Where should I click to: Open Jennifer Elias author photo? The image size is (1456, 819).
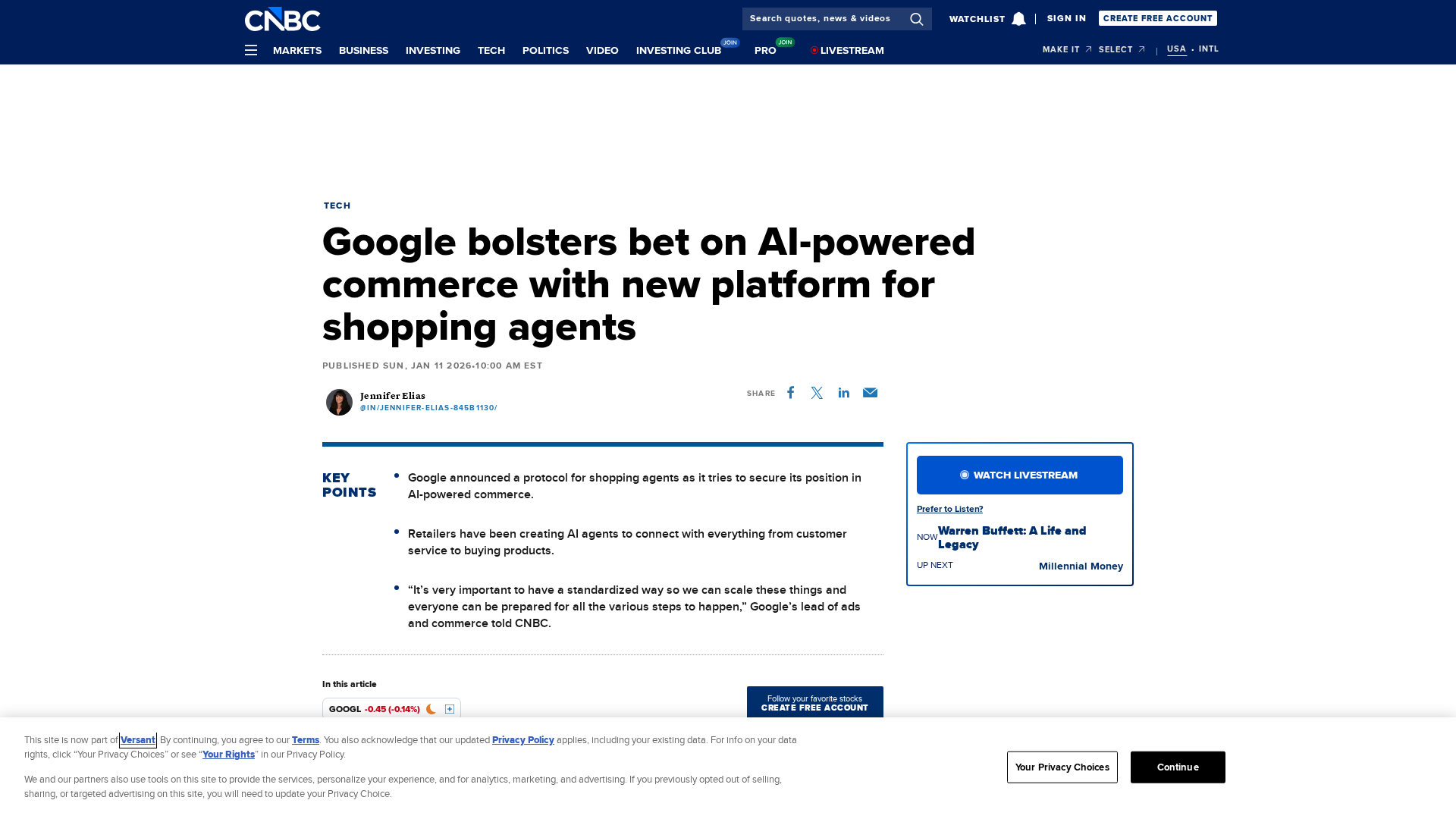tap(339, 402)
